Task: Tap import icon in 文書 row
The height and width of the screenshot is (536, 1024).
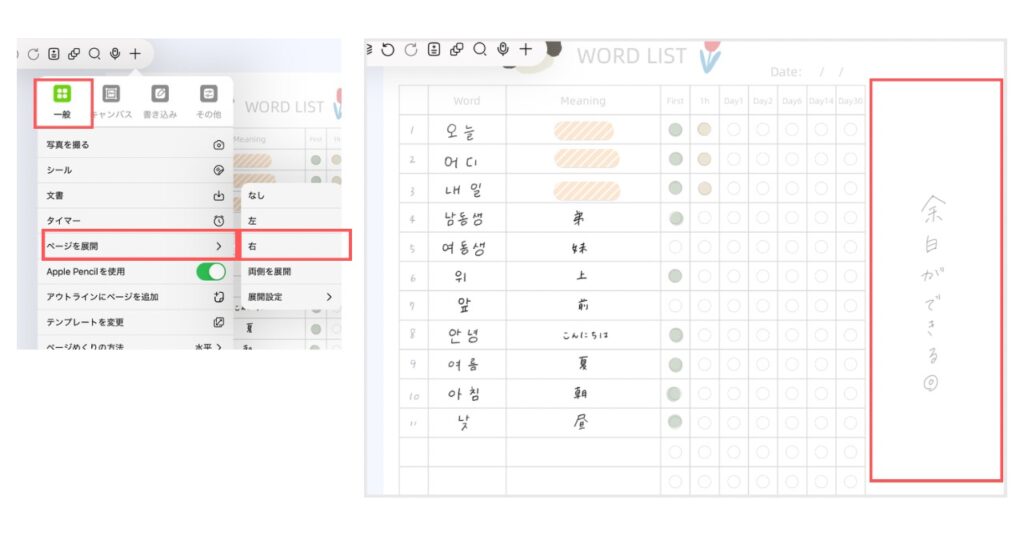Action: point(219,196)
